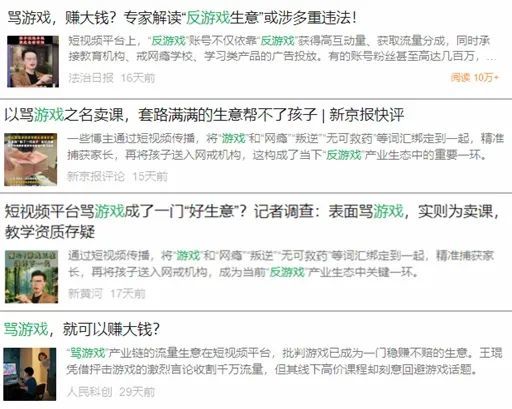This screenshot has height=409, width=512.
Task: Click the fourth article's child-at-computer thumbnail
Action: (x=30, y=374)
